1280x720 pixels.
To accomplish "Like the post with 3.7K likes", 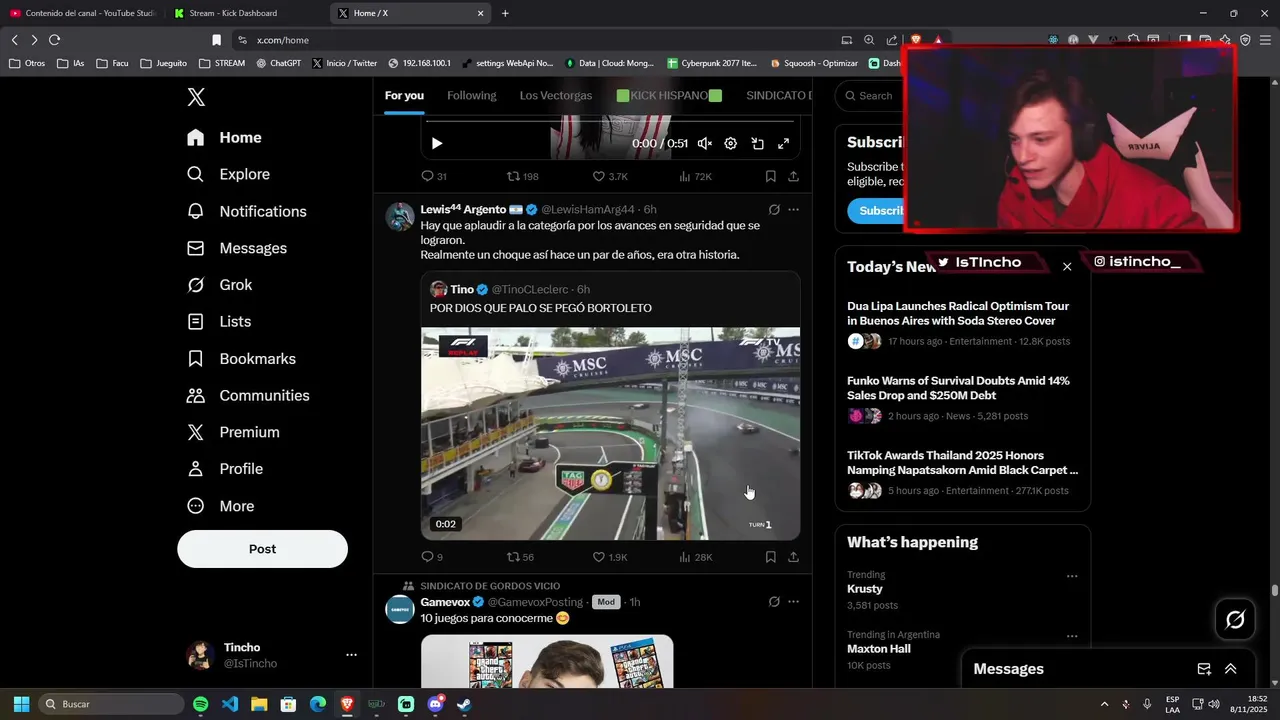I will [x=610, y=176].
